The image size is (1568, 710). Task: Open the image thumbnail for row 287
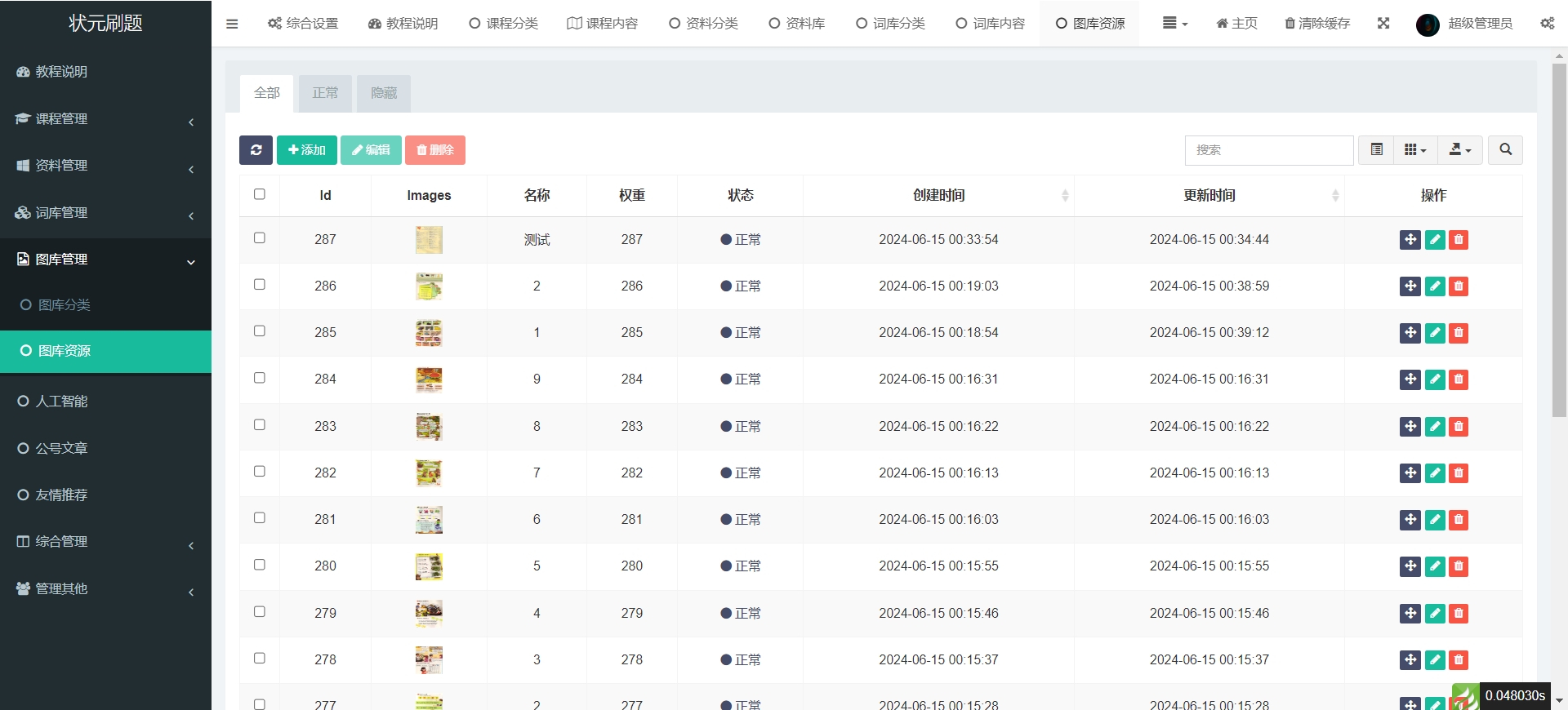pos(429,240)
